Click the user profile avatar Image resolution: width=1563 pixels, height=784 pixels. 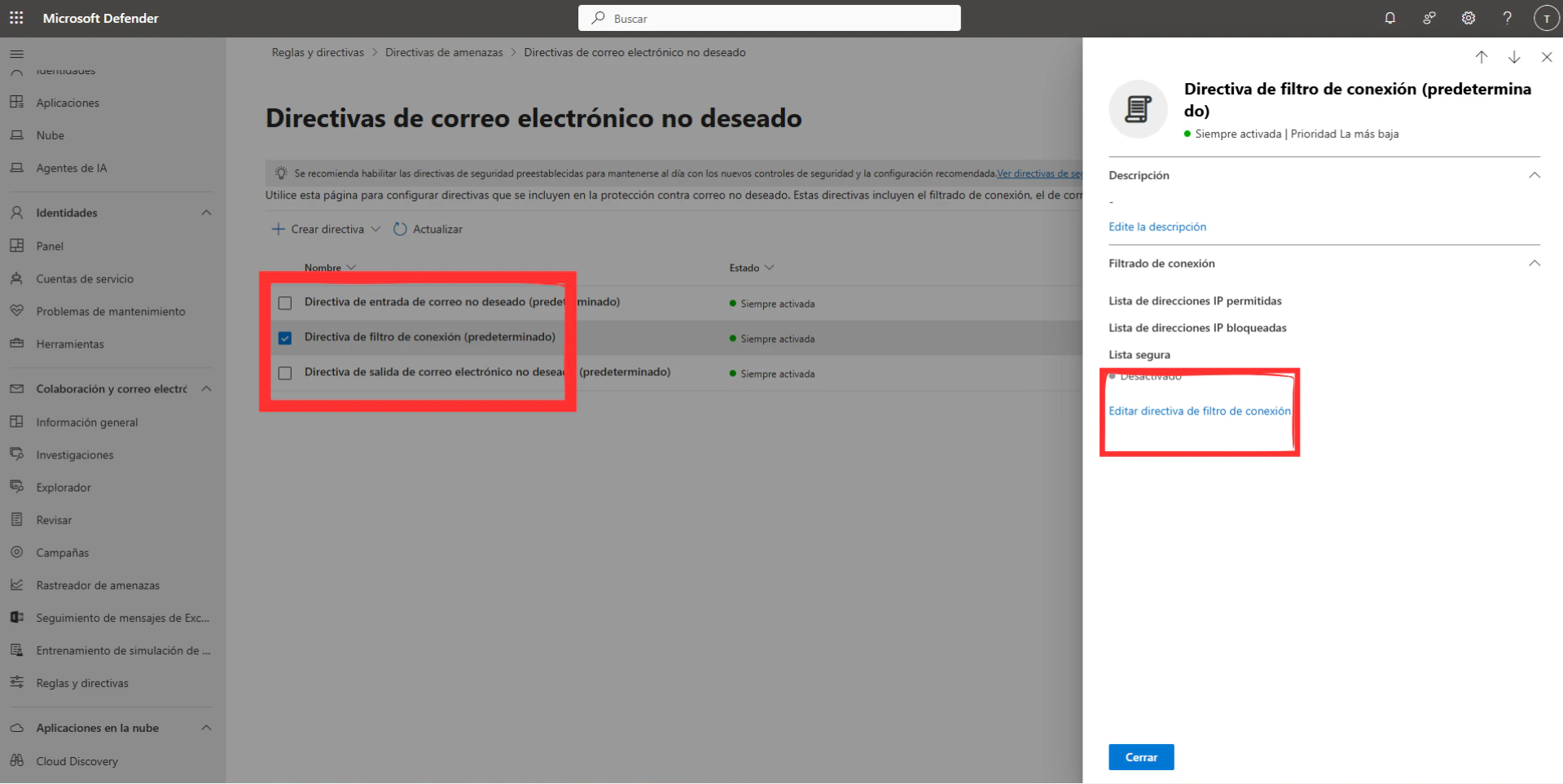[1545, 18]
